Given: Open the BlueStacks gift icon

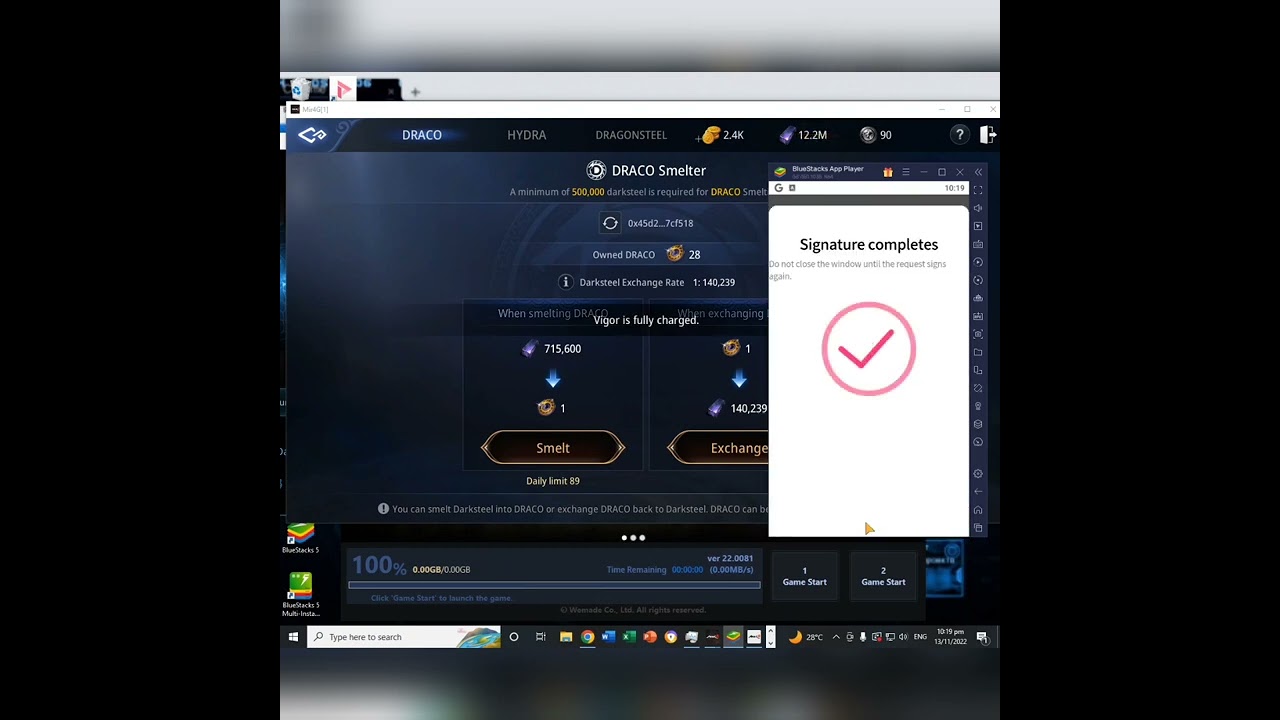Looking at the screenshot, I should pos(887,172).
